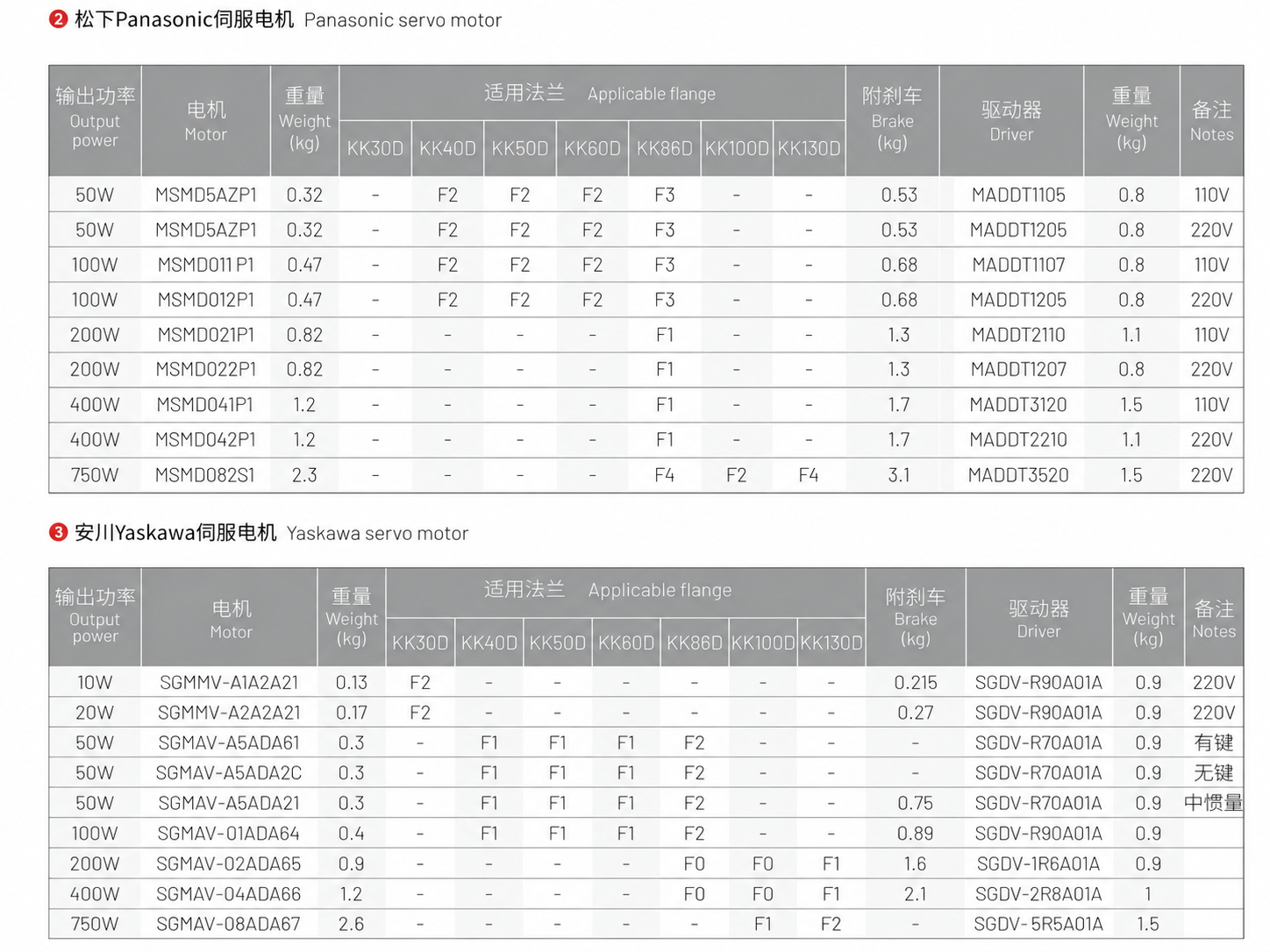Select motor cell SGMAV-04ADA66
The width and height of the screenshot is (1270, 952).
pos(229,894)
